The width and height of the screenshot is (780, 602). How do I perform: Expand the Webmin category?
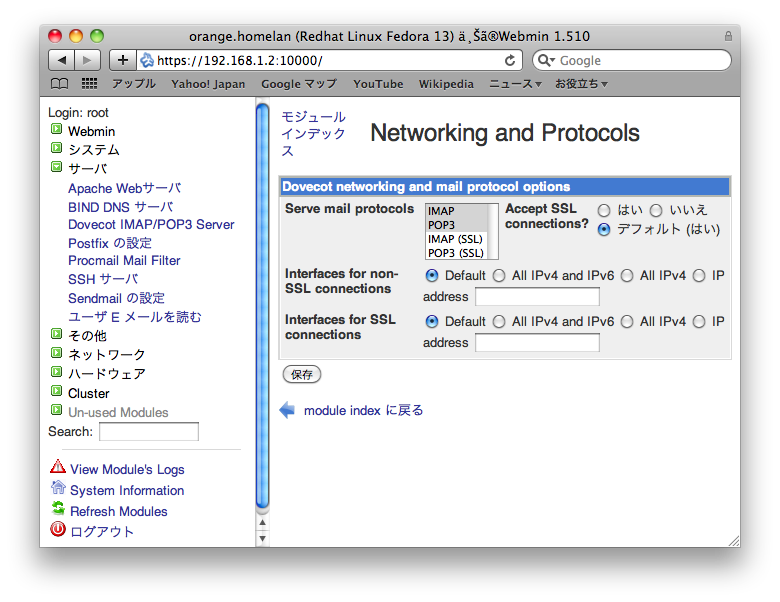click(x=57, y=130)
